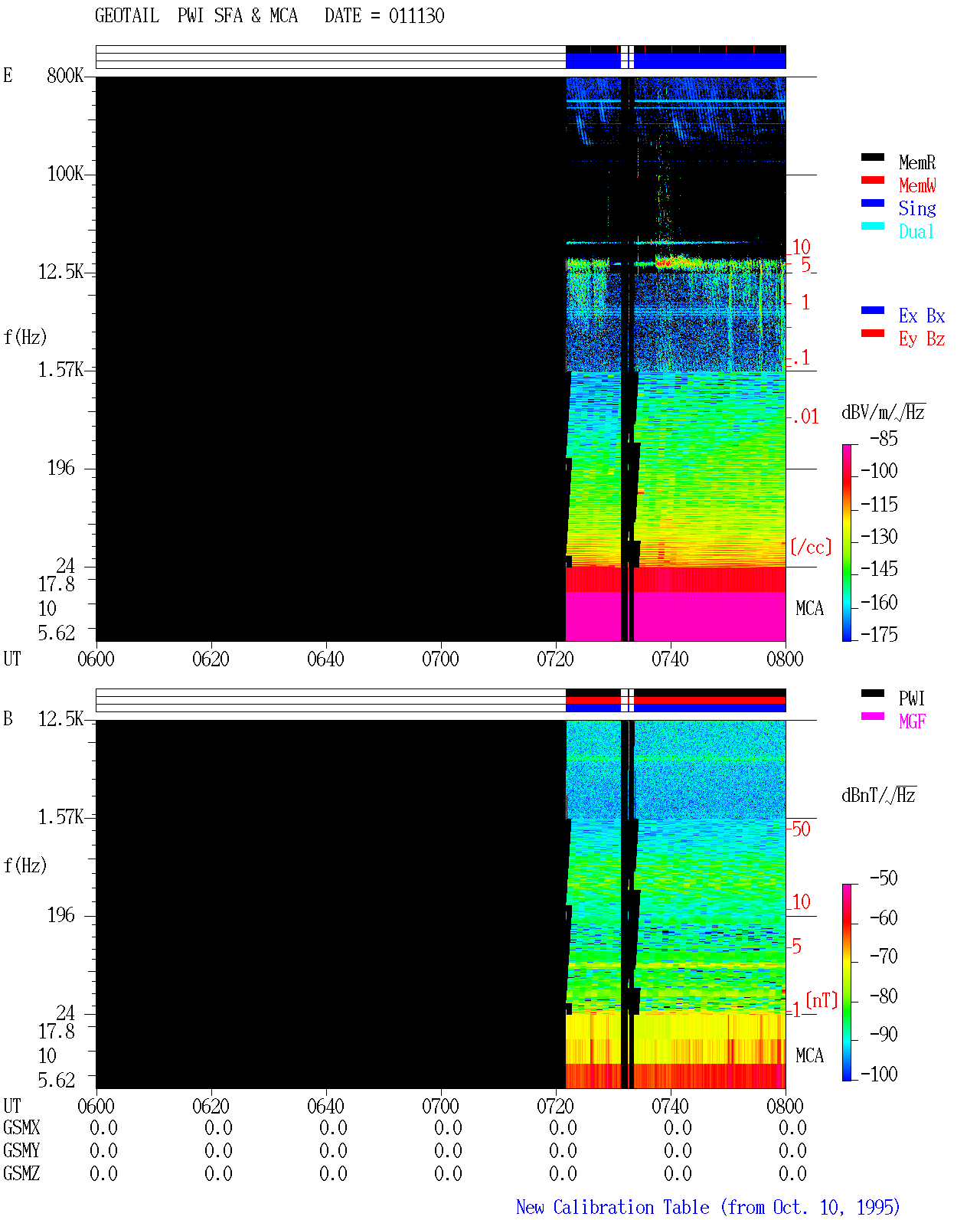Click the dBnT/√Hz color scale bar
Viewport: 980px width, 1220px height.
(x=846, y=983)
